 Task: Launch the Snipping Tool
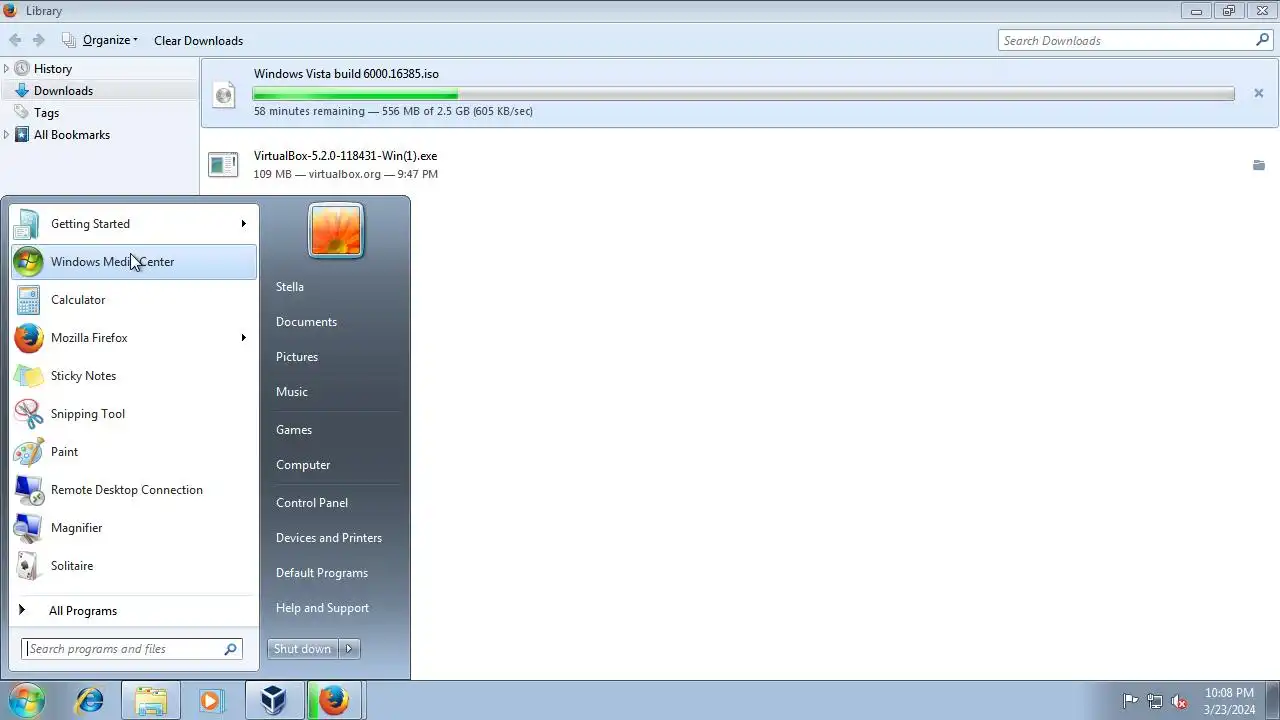pyautogui.click(x=133, y=414)
